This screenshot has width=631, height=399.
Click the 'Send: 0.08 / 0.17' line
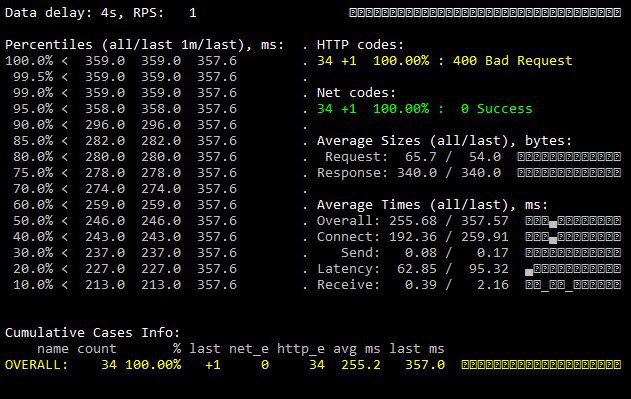425,253
